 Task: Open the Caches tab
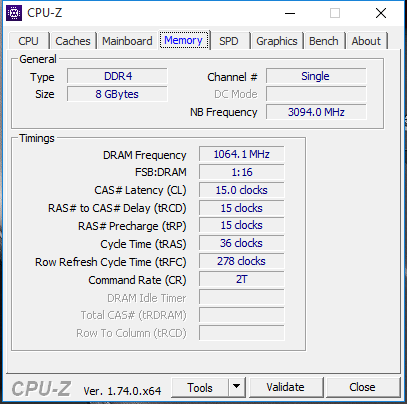(x=73, y=41)
